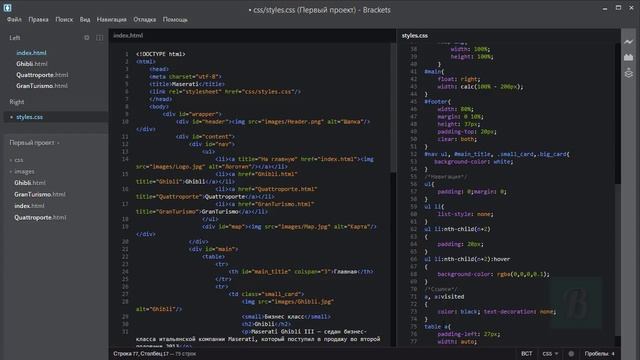Click the #main selector line in styles.css

pos(434,71)
